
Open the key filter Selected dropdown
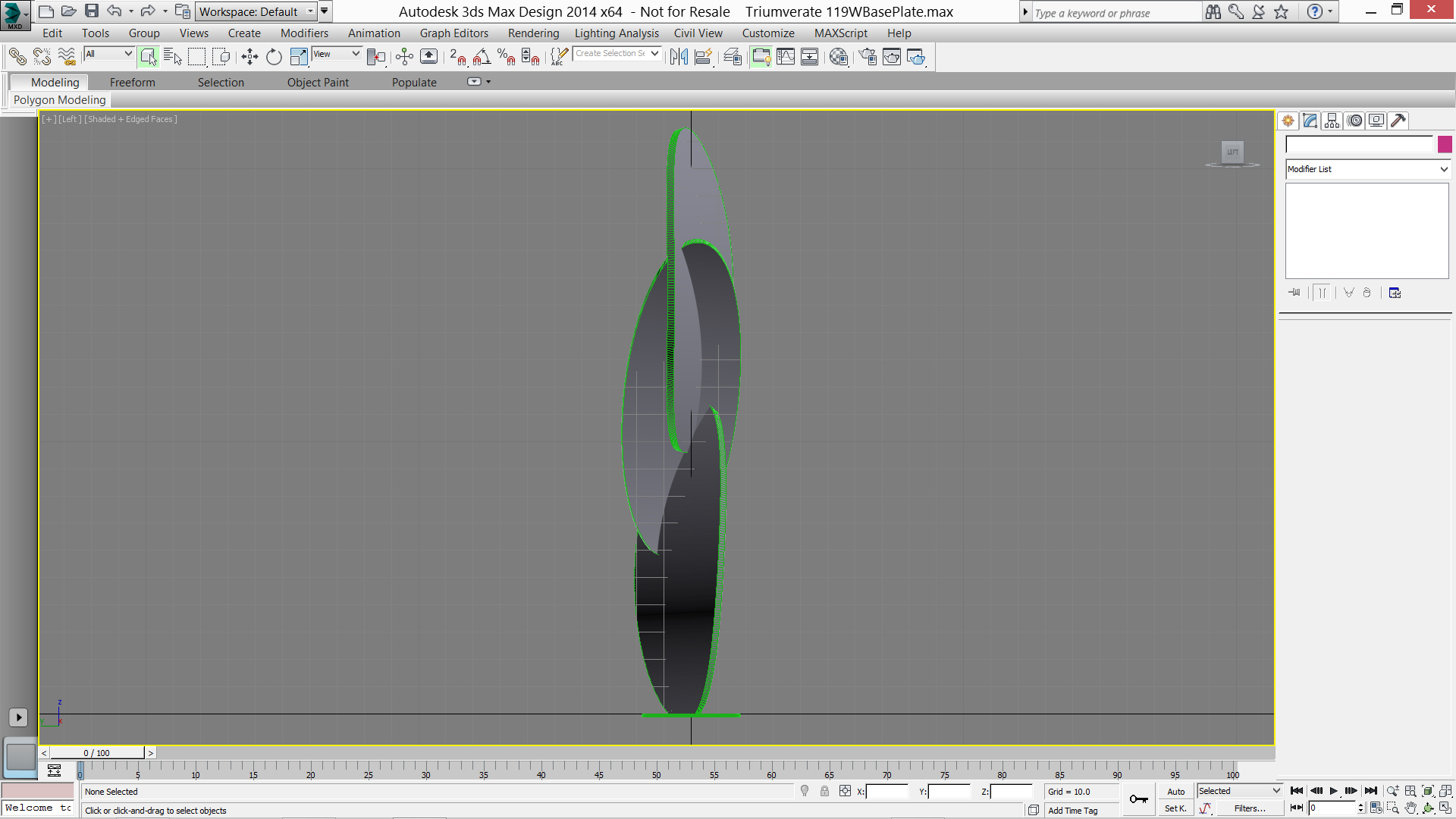tap(1239, 791)
